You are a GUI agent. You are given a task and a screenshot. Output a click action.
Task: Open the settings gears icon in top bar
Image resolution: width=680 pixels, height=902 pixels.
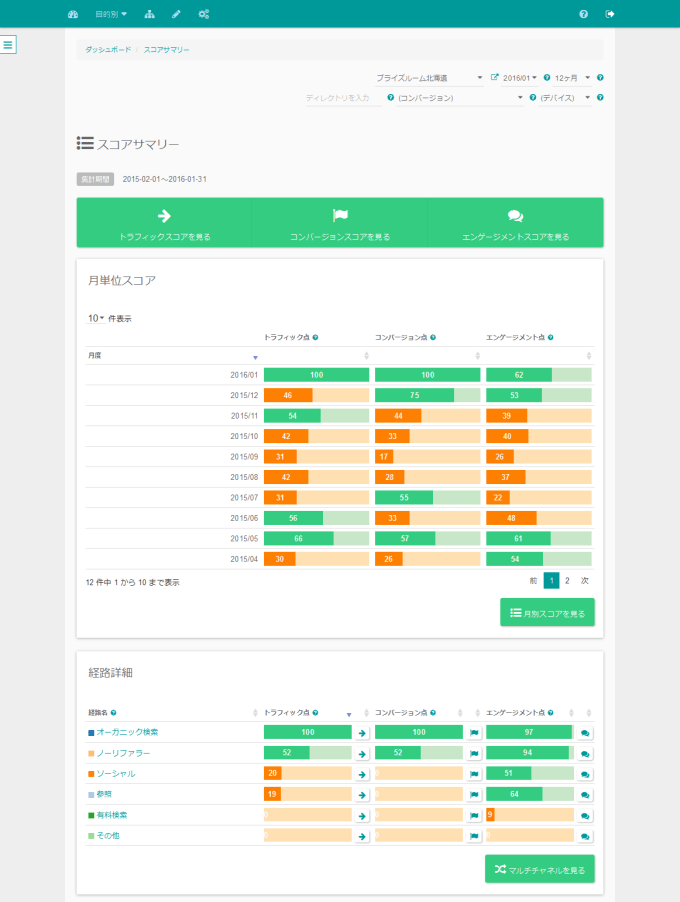204,14
